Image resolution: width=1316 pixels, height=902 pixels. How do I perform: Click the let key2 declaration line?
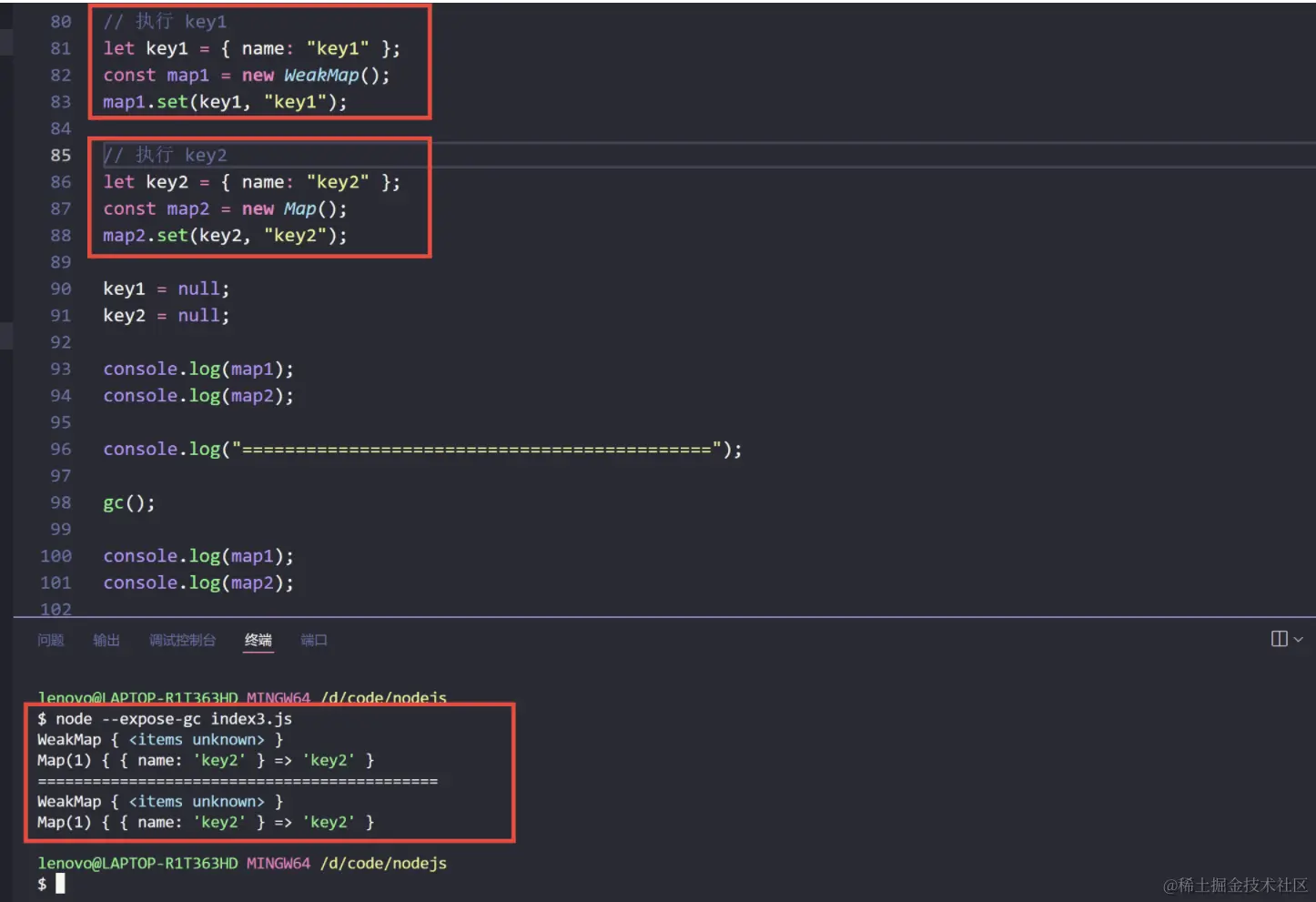[x=251, y=182]
